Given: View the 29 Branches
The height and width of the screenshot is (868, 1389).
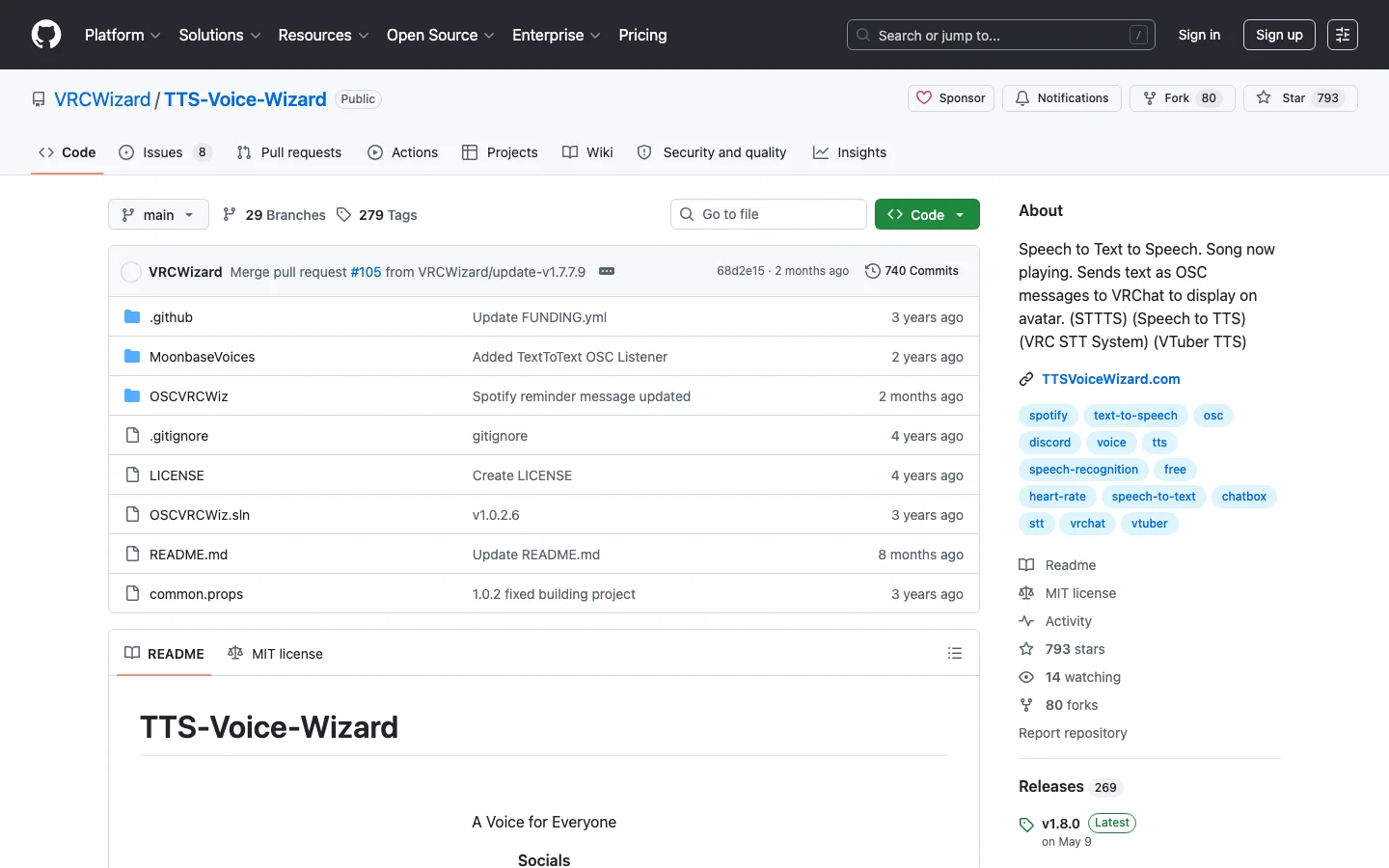Looking at the screenshot, I should [x=274, y=215].
